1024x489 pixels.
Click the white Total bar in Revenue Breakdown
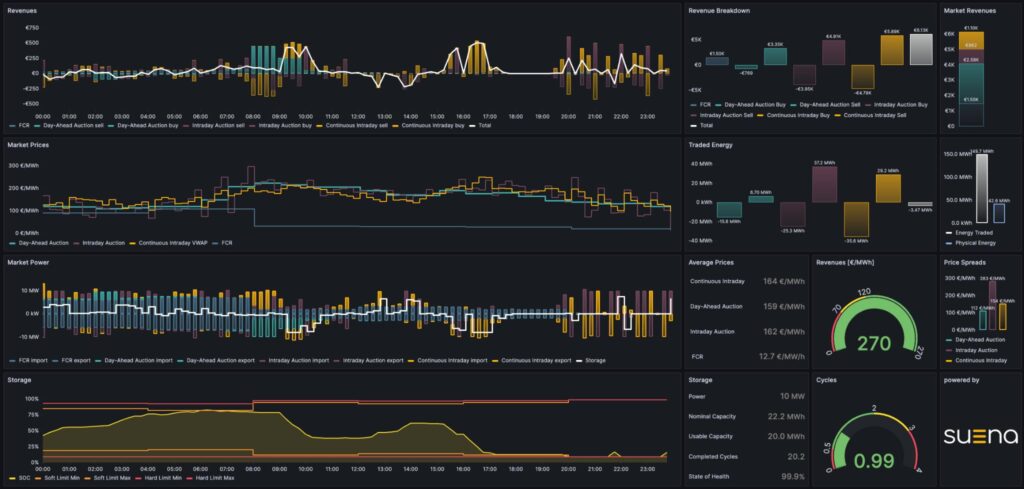921,50
